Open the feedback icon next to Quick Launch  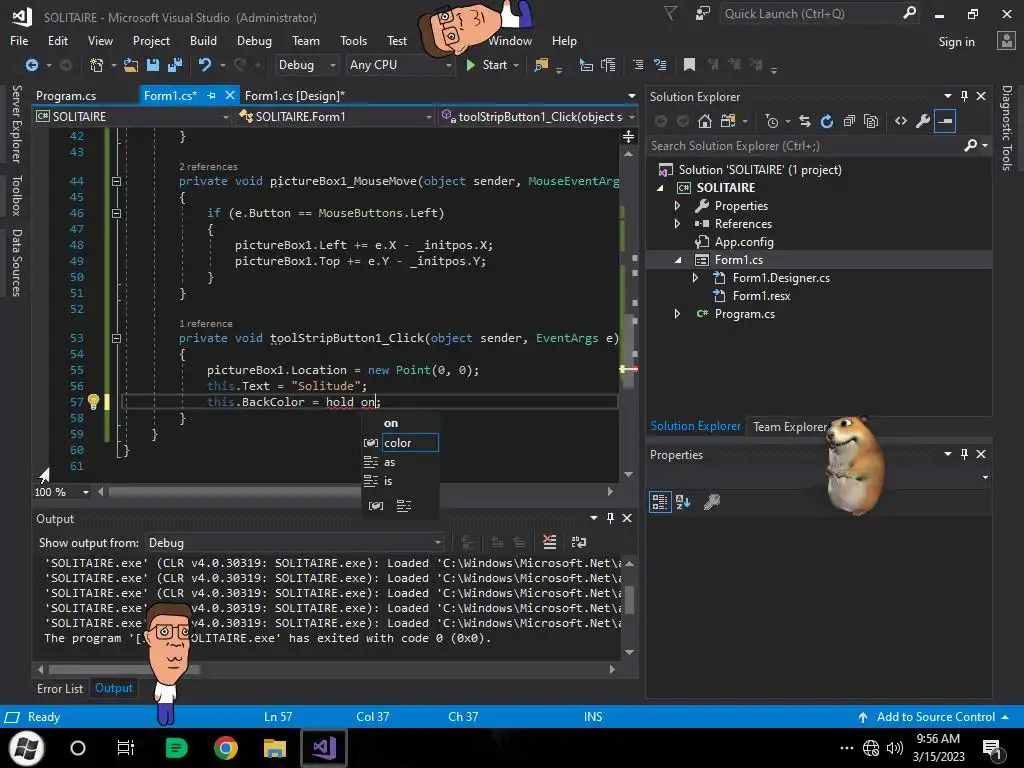coord(703,13)
